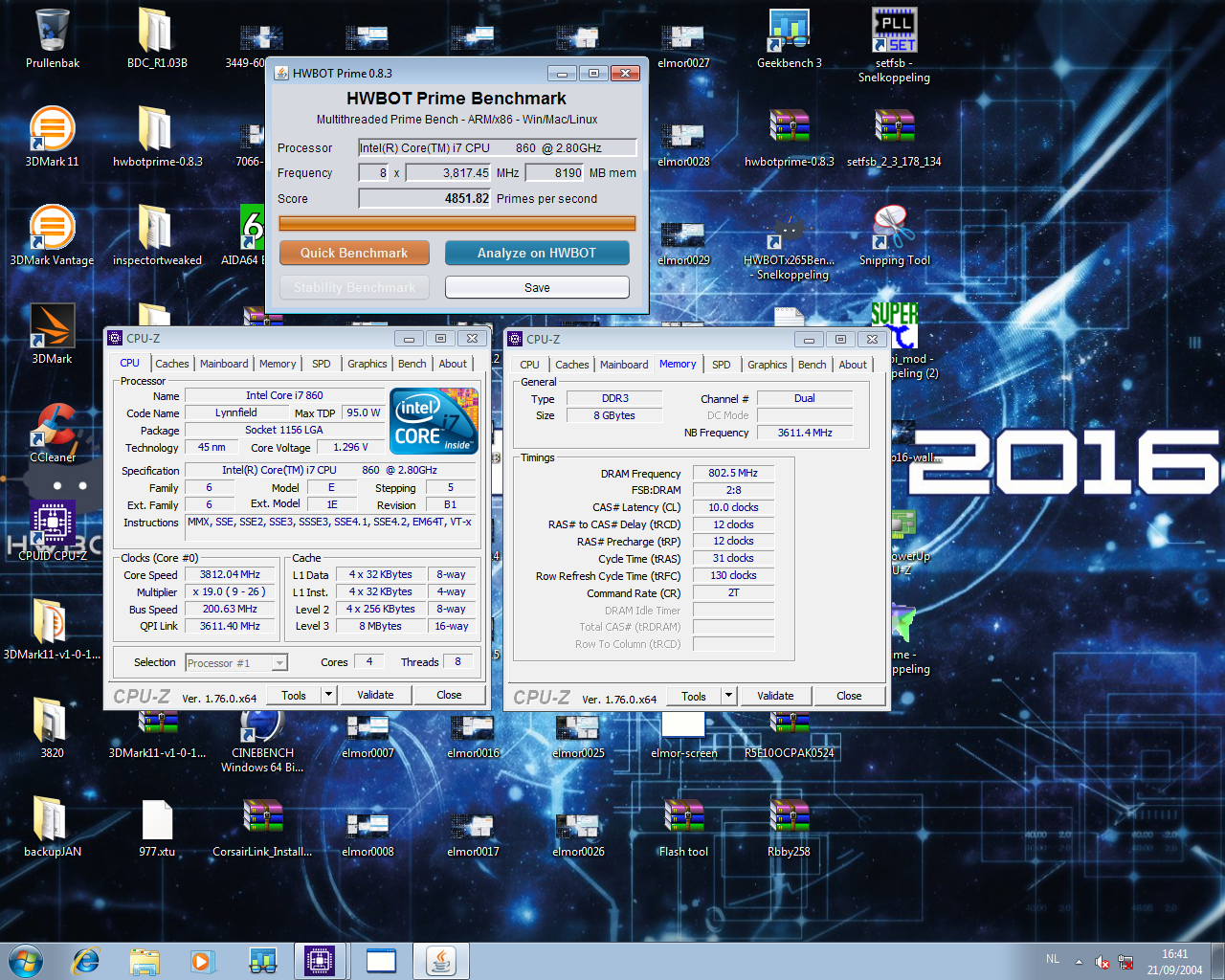
Task: Click the NB Frequency 3611.4 MHz value
Action: [805, 433]
